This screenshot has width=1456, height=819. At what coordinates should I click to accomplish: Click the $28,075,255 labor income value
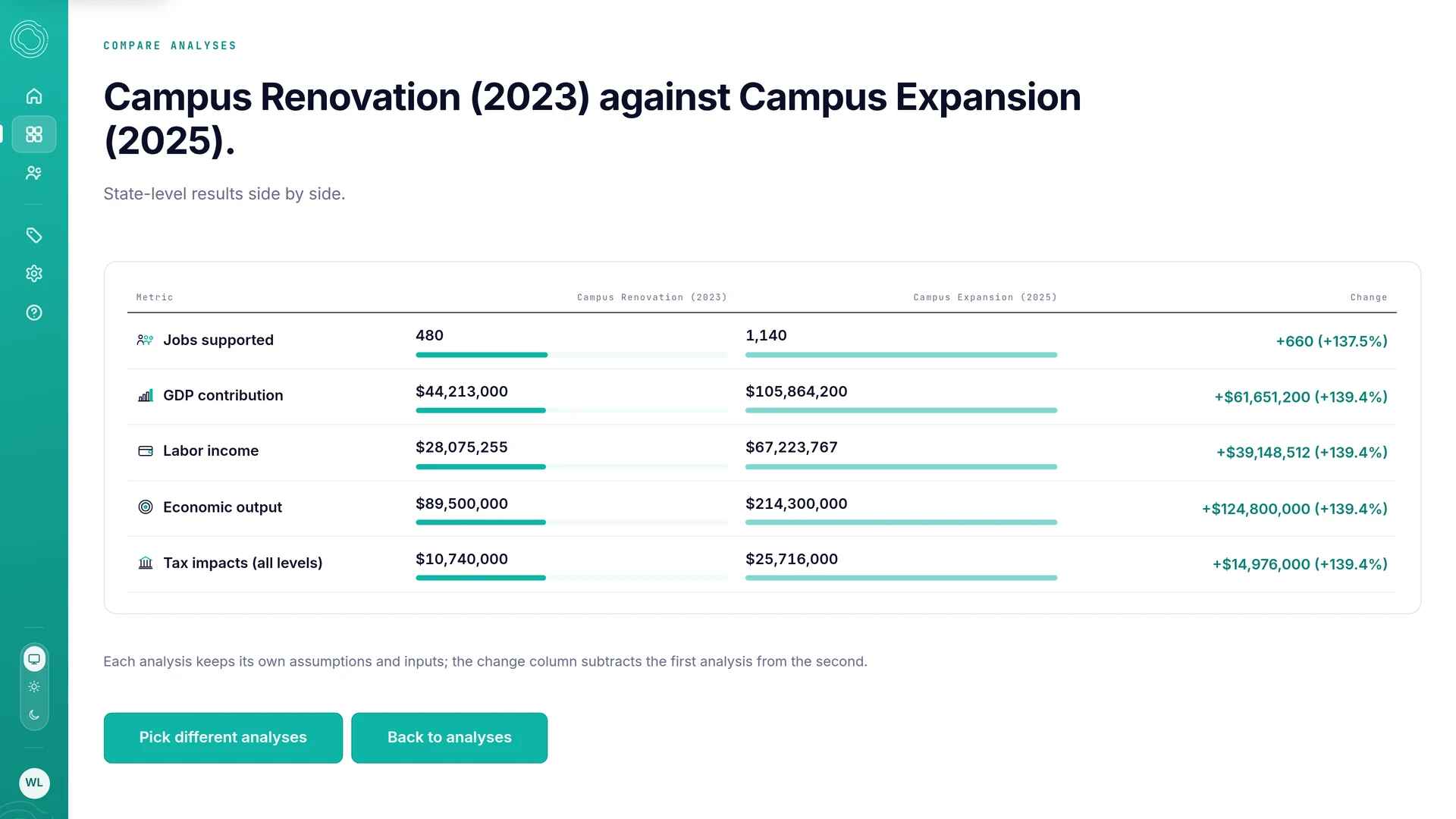461,447
